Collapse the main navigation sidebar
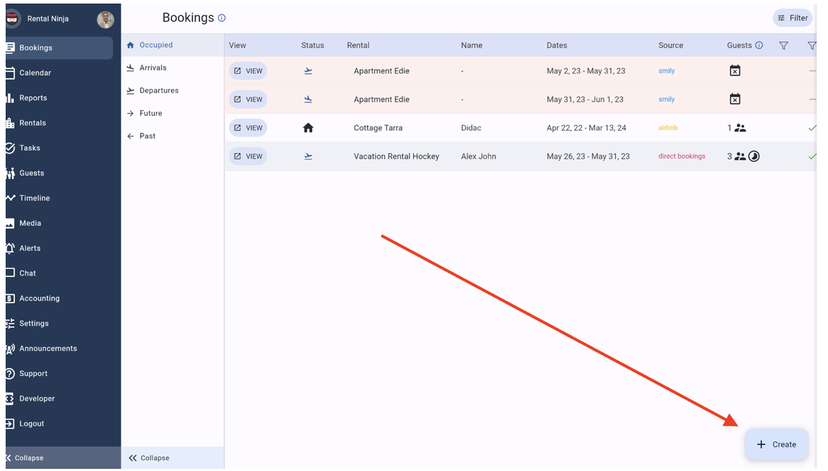 click(x=24, y=458)
